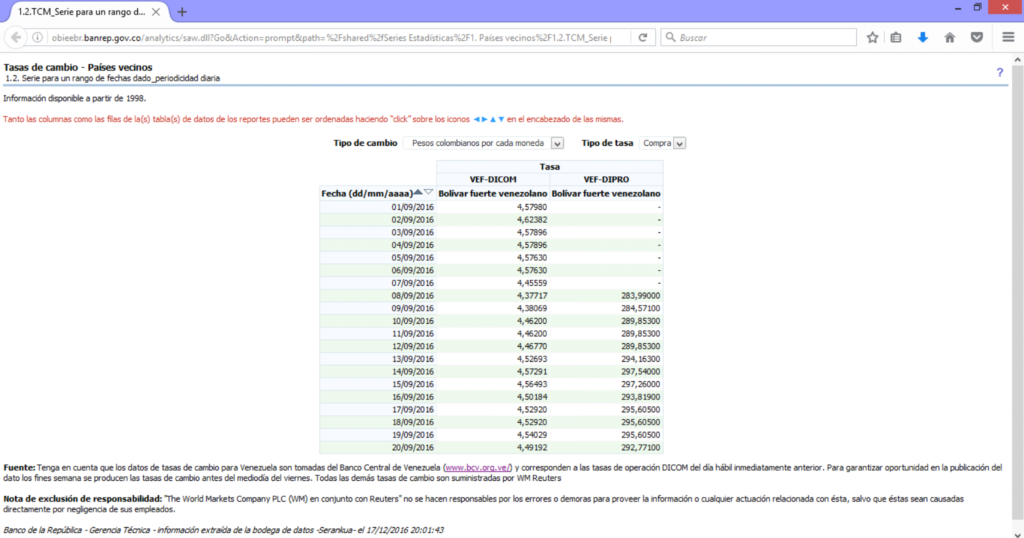Screen dimensions: 1024x538
Task: Reload the page with the refresh icon
Action: 642,37
